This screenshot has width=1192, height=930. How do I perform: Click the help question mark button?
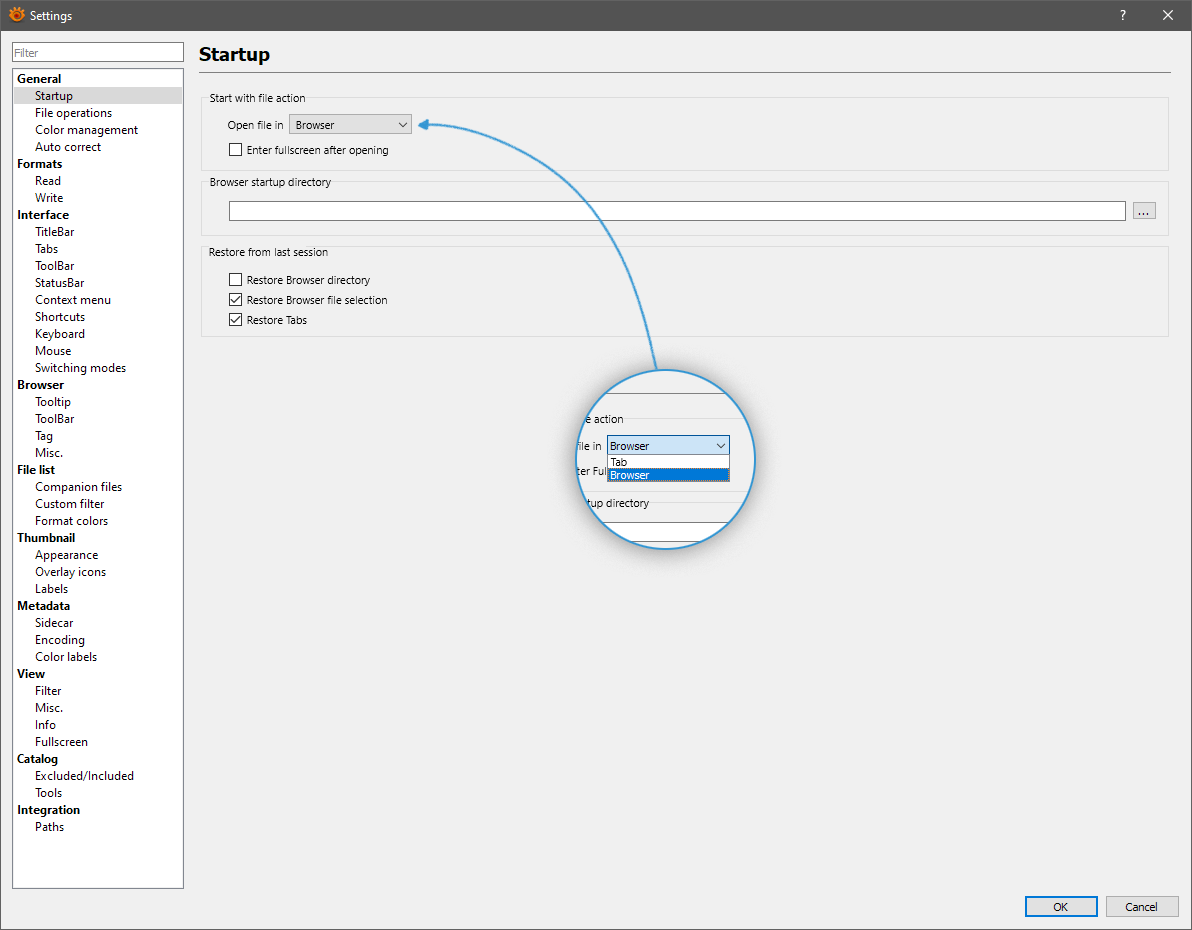tap(1123, 15)
